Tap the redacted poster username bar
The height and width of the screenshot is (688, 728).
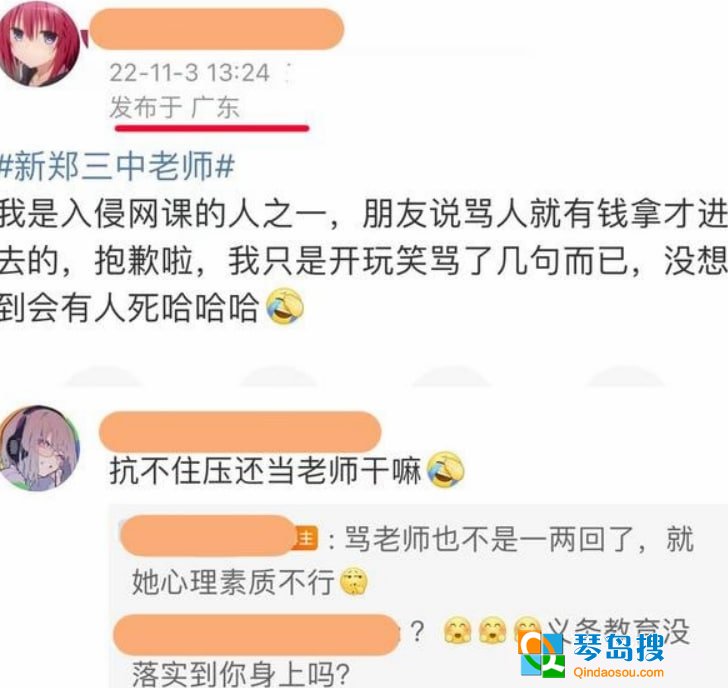tap(216, 29)
